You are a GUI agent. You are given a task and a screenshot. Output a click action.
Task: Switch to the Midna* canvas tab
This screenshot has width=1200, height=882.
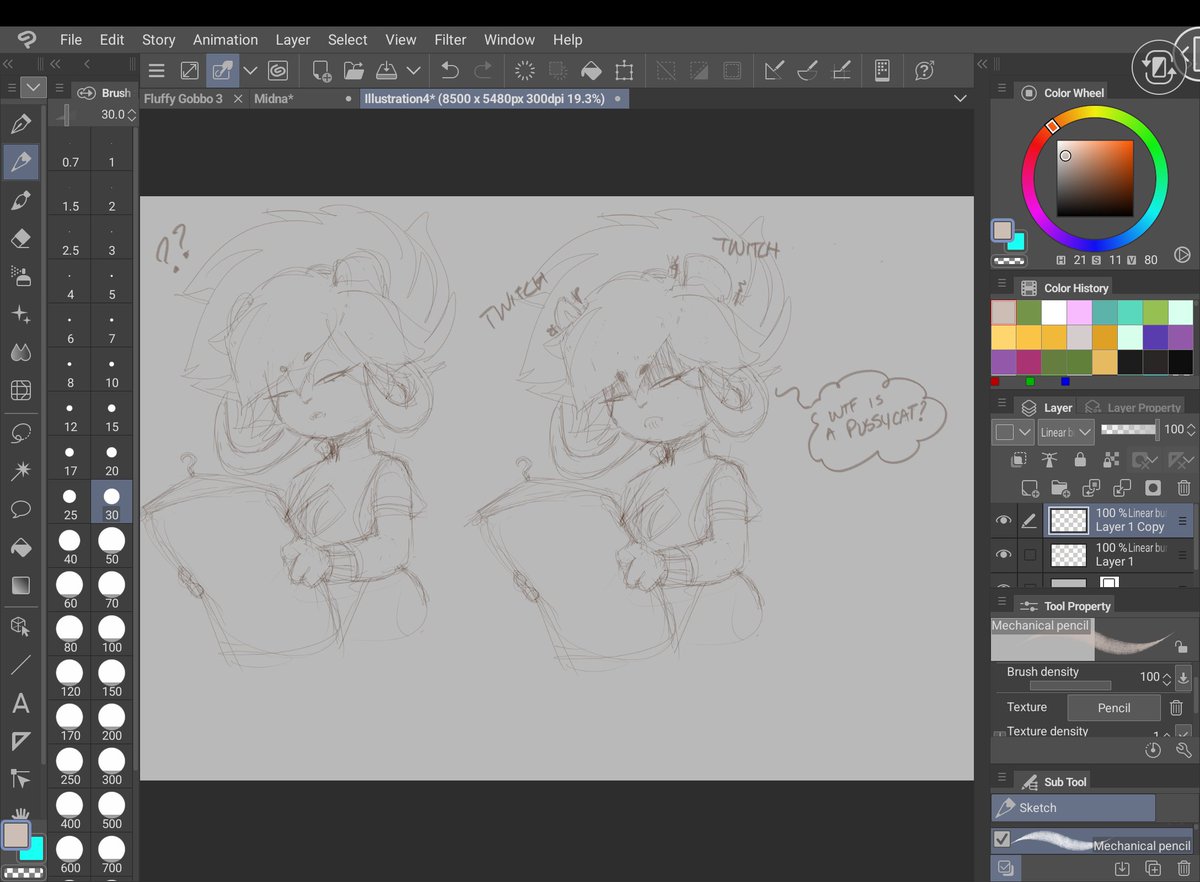(x=274, y=98)
